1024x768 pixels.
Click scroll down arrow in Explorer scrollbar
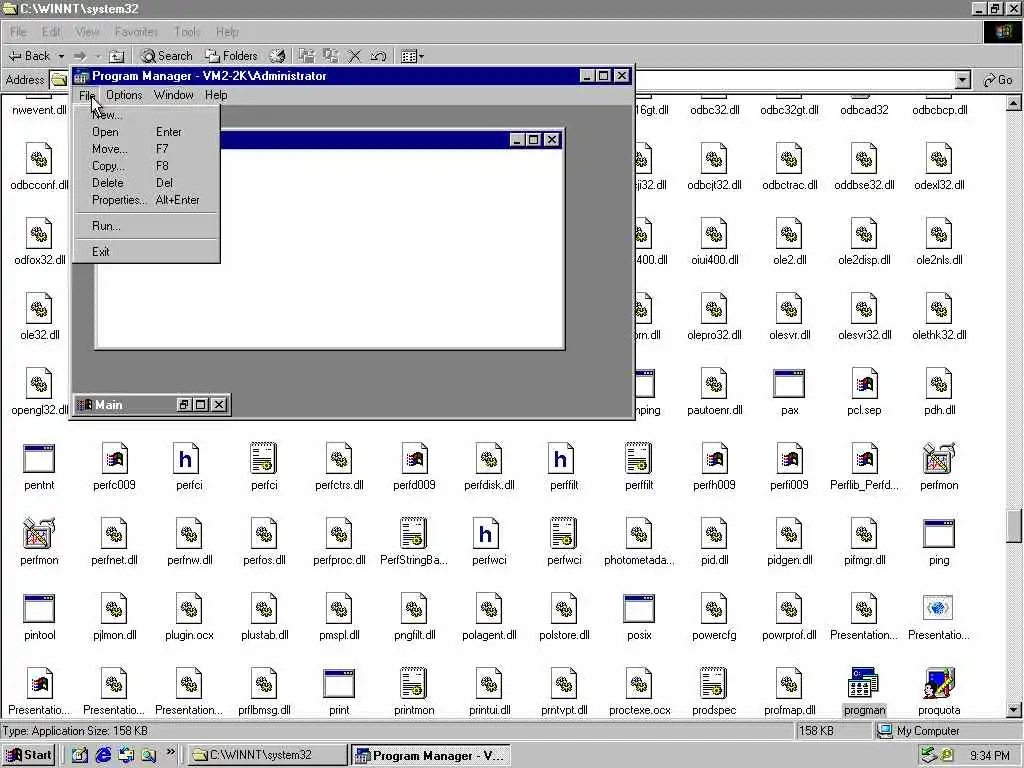point(1014,709)
